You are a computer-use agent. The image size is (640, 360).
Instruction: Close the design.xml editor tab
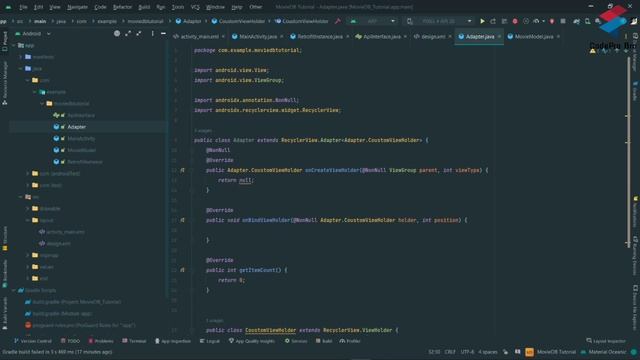point(450,36)
